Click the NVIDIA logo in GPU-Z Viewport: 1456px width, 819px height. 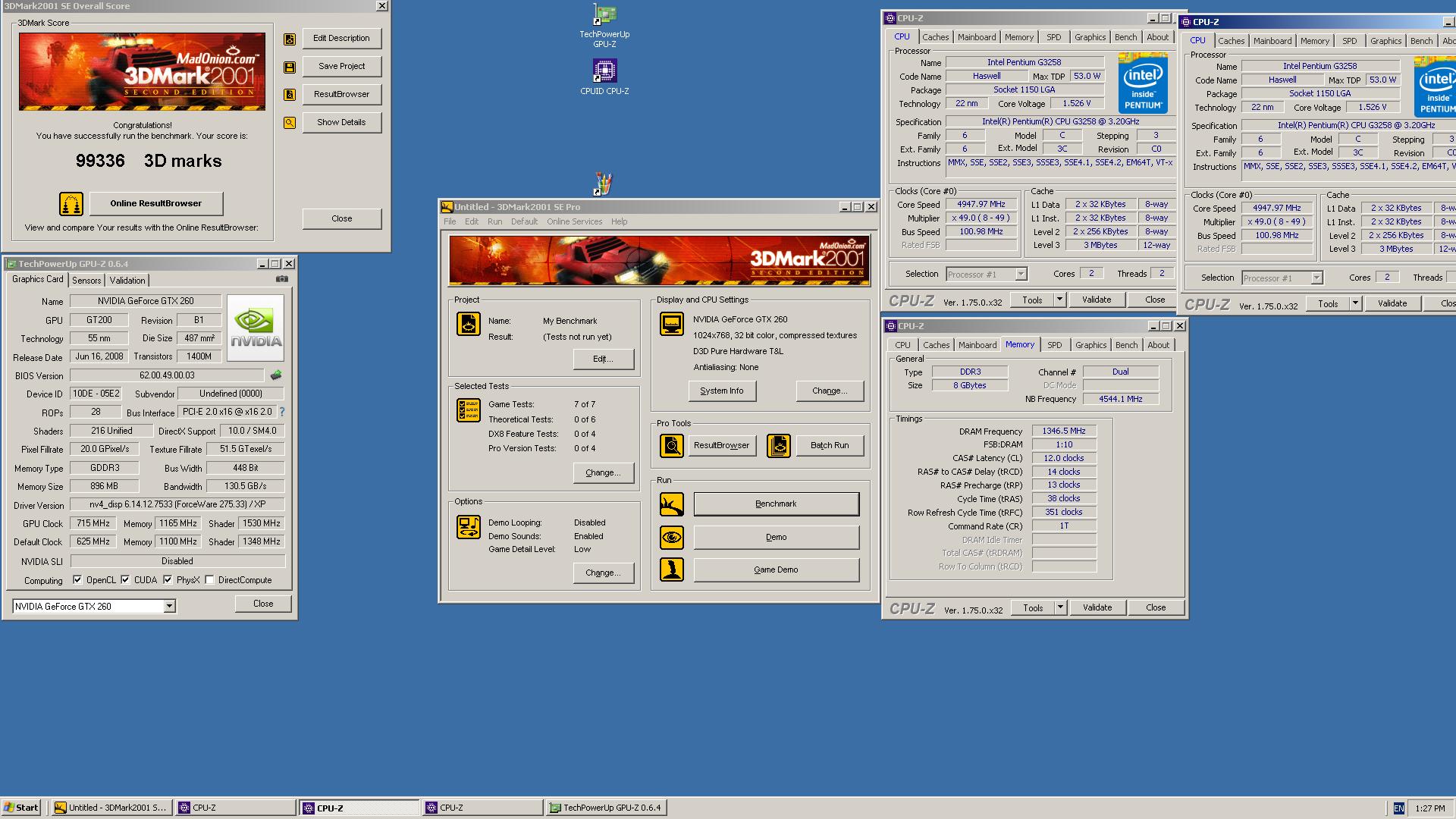(x=256, y=328)
